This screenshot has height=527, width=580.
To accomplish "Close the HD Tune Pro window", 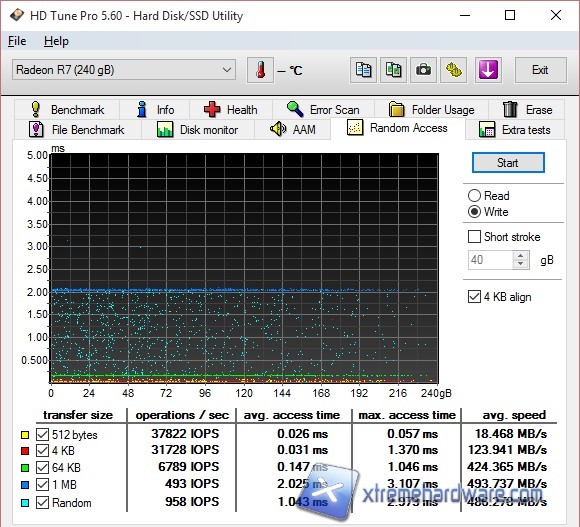I will pos(556,16).
